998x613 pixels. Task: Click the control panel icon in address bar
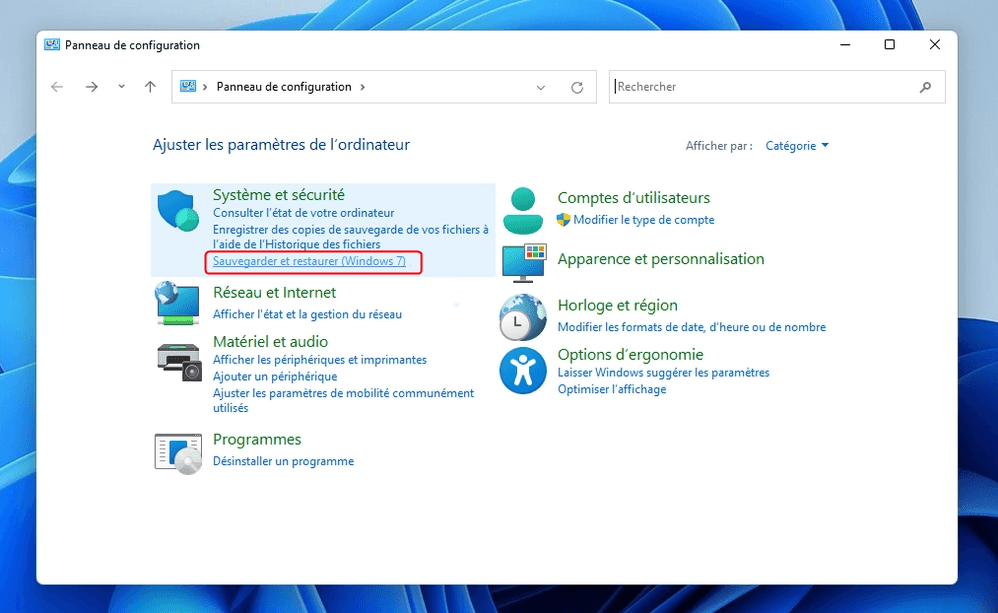tap(188, 86)
